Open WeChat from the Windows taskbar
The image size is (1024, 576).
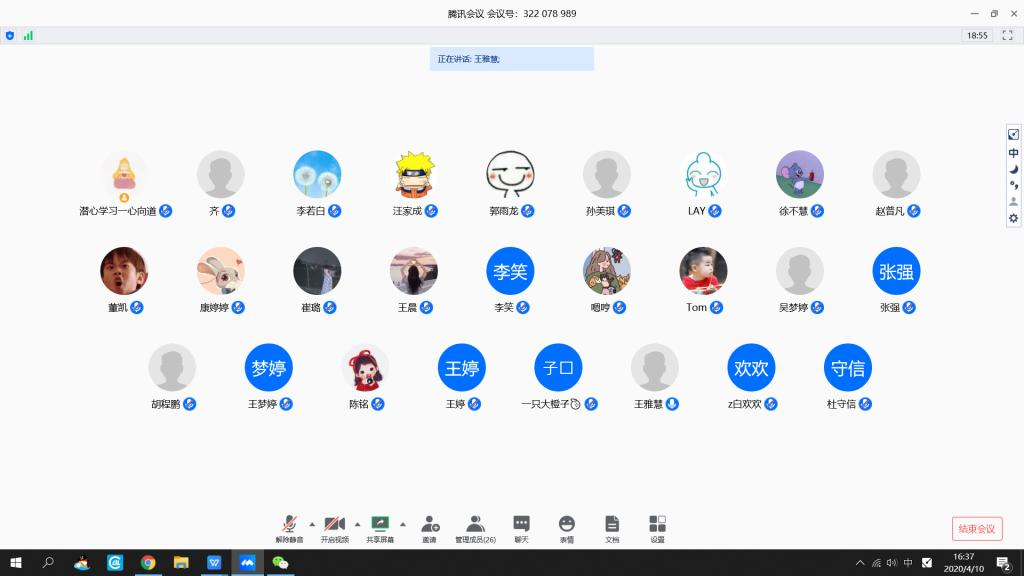click(x=281, y=562)
